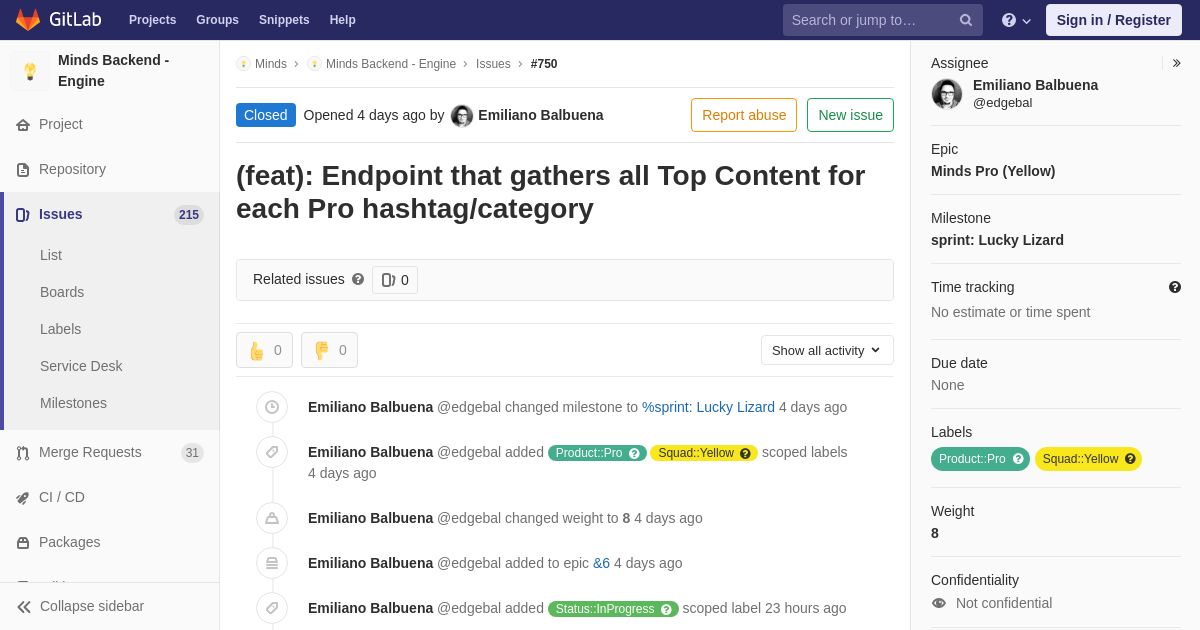The width and height of the screenshot is (1200, 630).
Task: Click the assignee avatar of Emiliano Balbuena
Action: 947,94
